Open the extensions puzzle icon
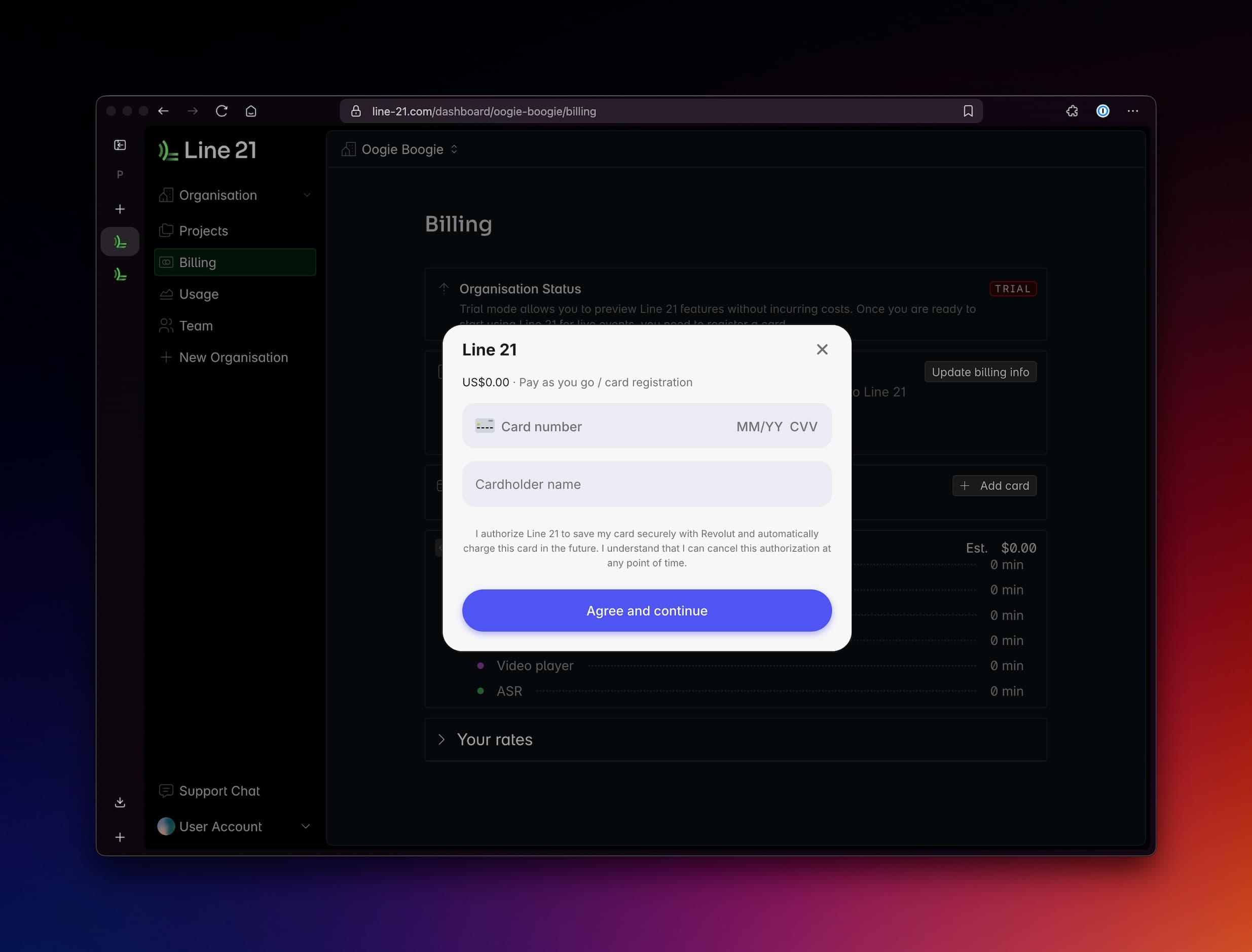 coord(1072,111)
